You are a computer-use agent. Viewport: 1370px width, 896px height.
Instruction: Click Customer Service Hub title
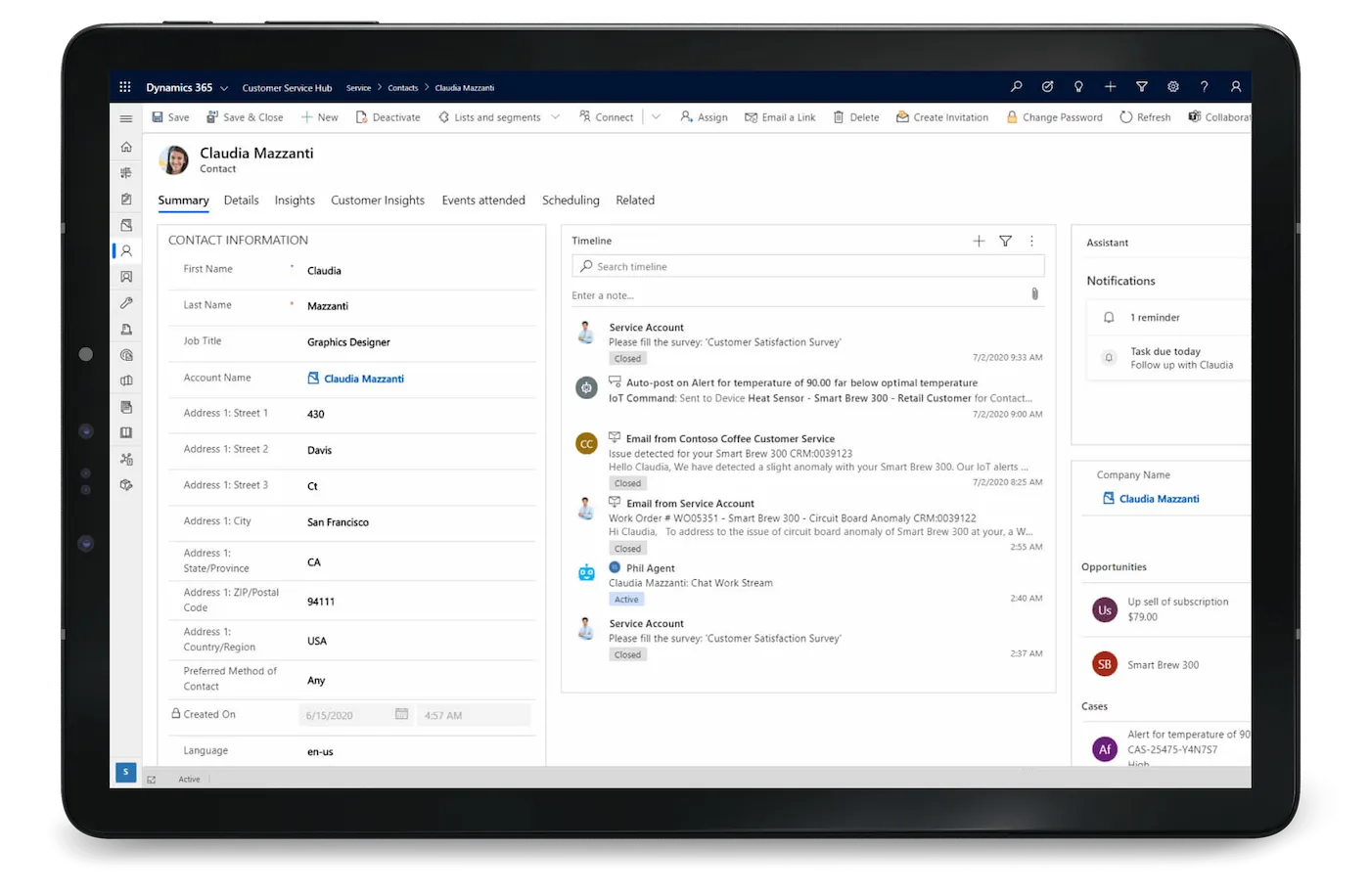(x=287, y=88)
